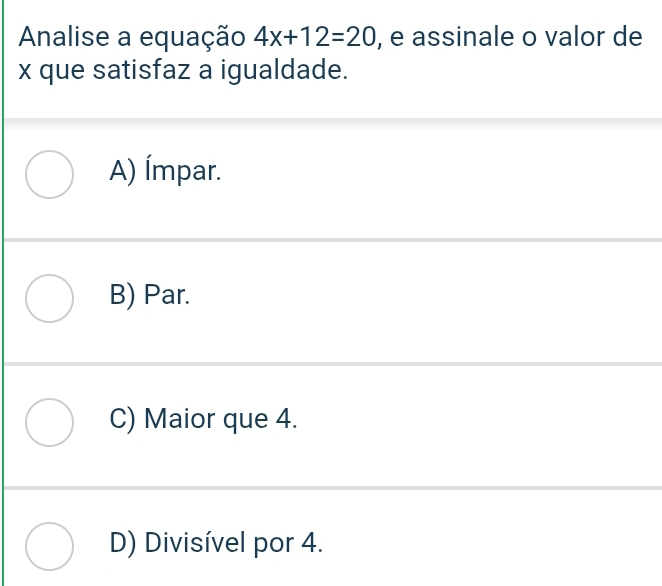662x586 pixels.
Task: Click the 'x que satisfaz a igualdade' line
Action: tap(184, 72)
